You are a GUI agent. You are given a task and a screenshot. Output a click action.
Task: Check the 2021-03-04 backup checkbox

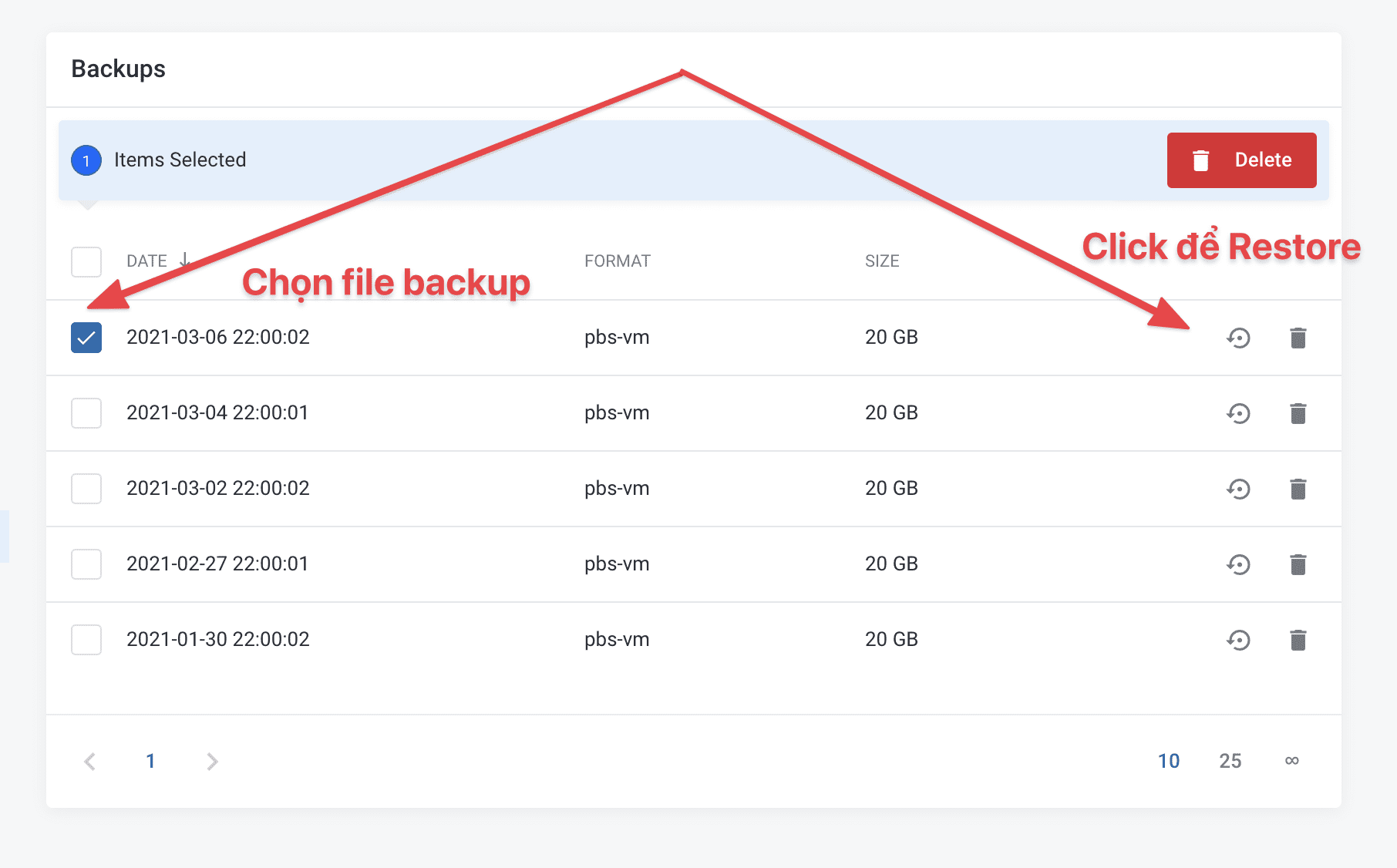[86, 412]
